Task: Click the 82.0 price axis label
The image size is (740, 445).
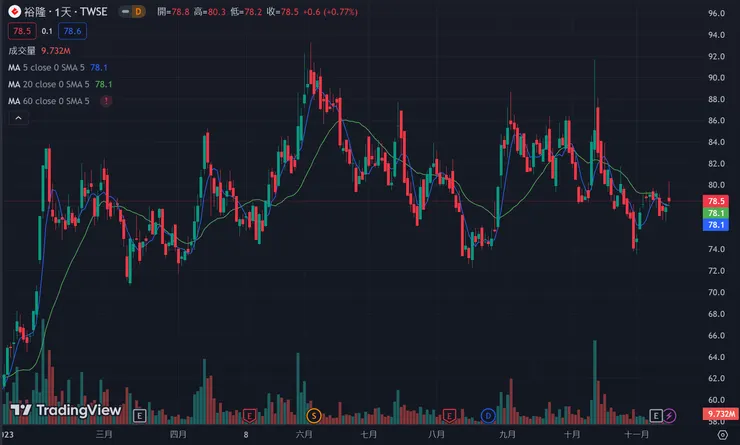Action: (716, 164)
